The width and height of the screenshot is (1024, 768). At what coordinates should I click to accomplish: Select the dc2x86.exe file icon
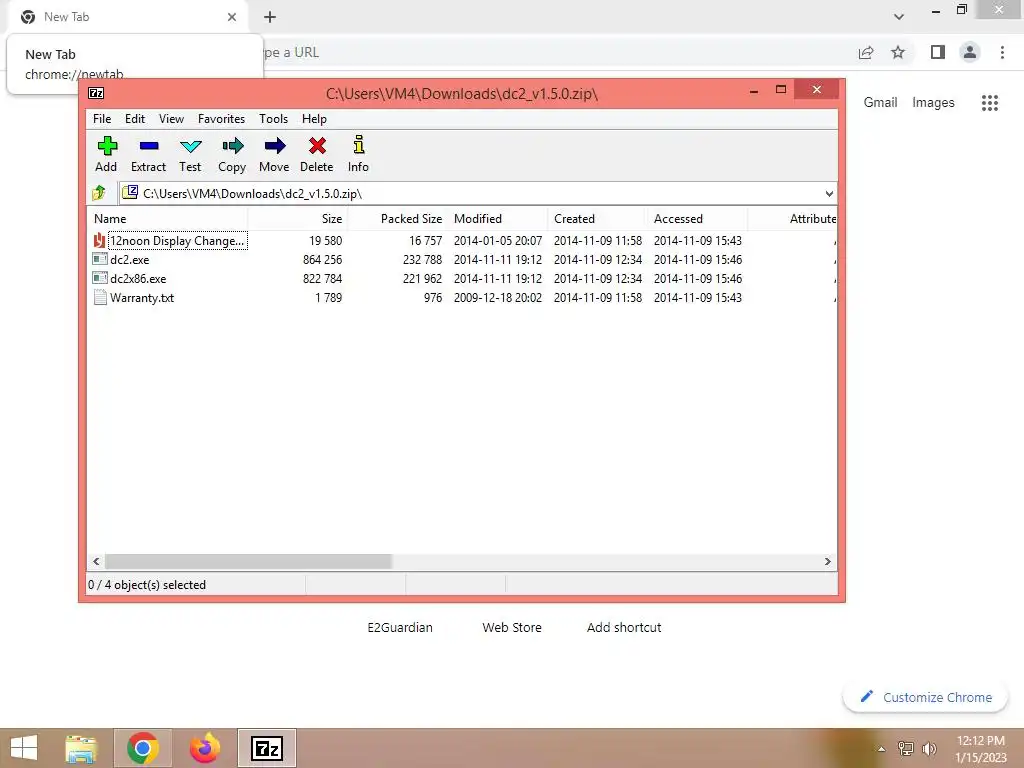coord(100,278)
